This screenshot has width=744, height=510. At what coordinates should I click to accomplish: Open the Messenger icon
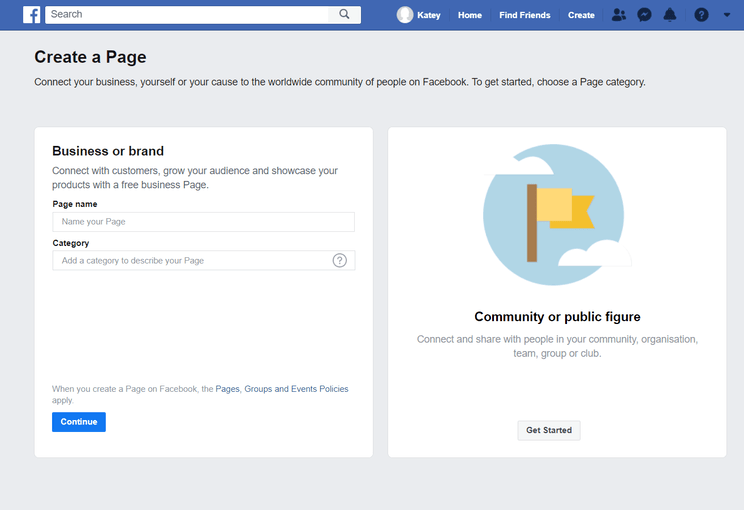[644, 15]
